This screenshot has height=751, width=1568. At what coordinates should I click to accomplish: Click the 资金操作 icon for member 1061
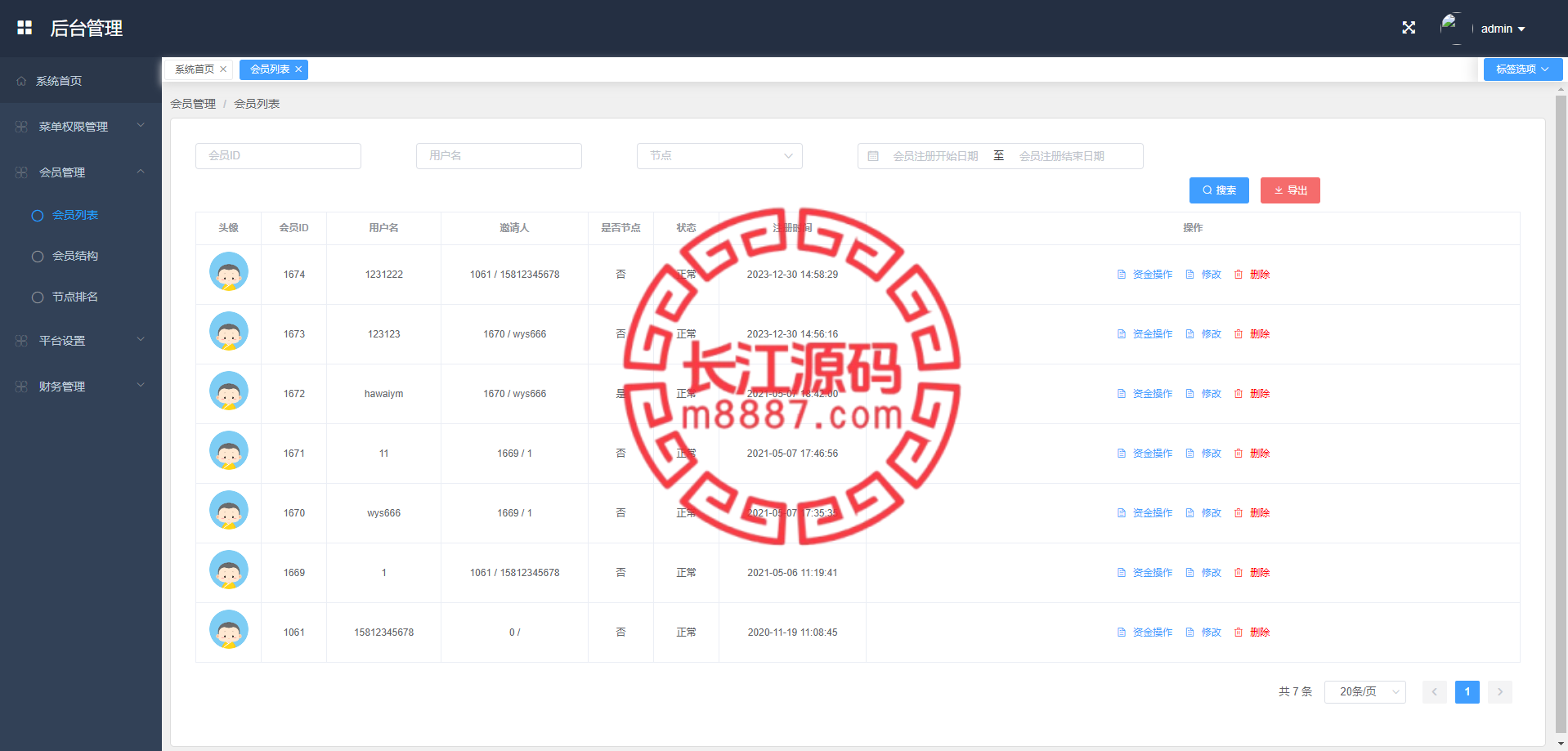tap(1122, 633)
